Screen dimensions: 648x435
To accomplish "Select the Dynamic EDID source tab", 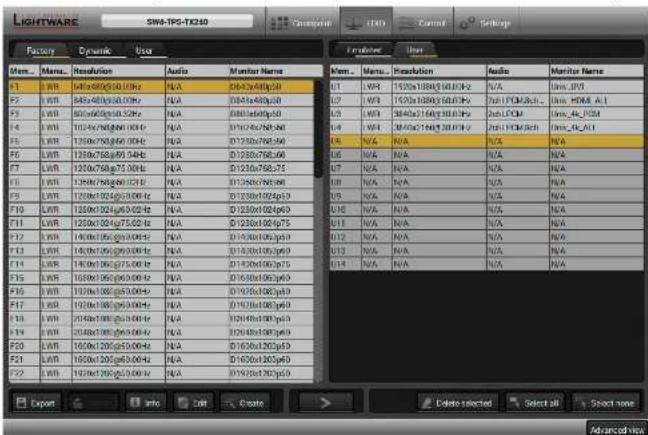I will [95, 50].
